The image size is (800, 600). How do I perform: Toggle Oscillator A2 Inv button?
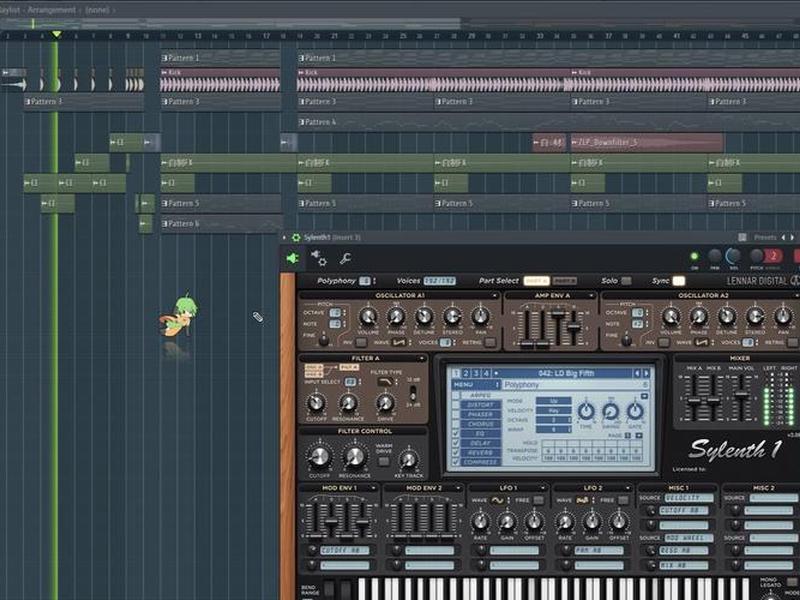(x=664, y=342)
